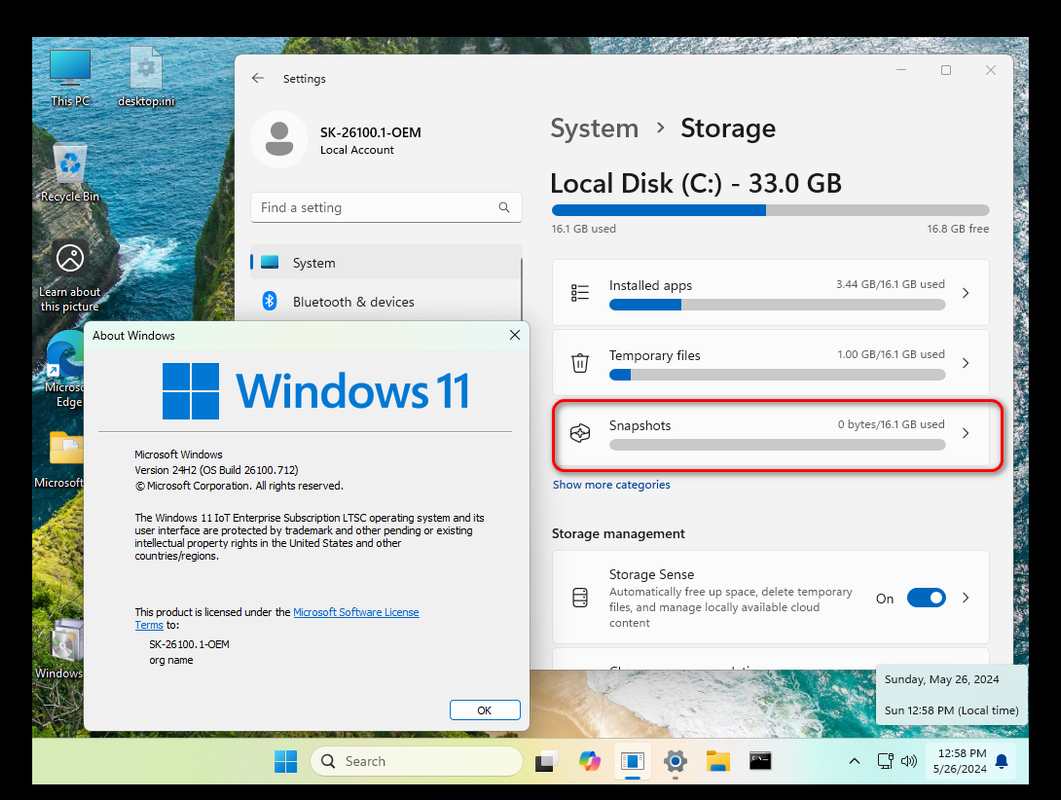This screenshot has height=800, width=1061.
Task: Click the Local Disk usage bar
Action: coord(770,210)
